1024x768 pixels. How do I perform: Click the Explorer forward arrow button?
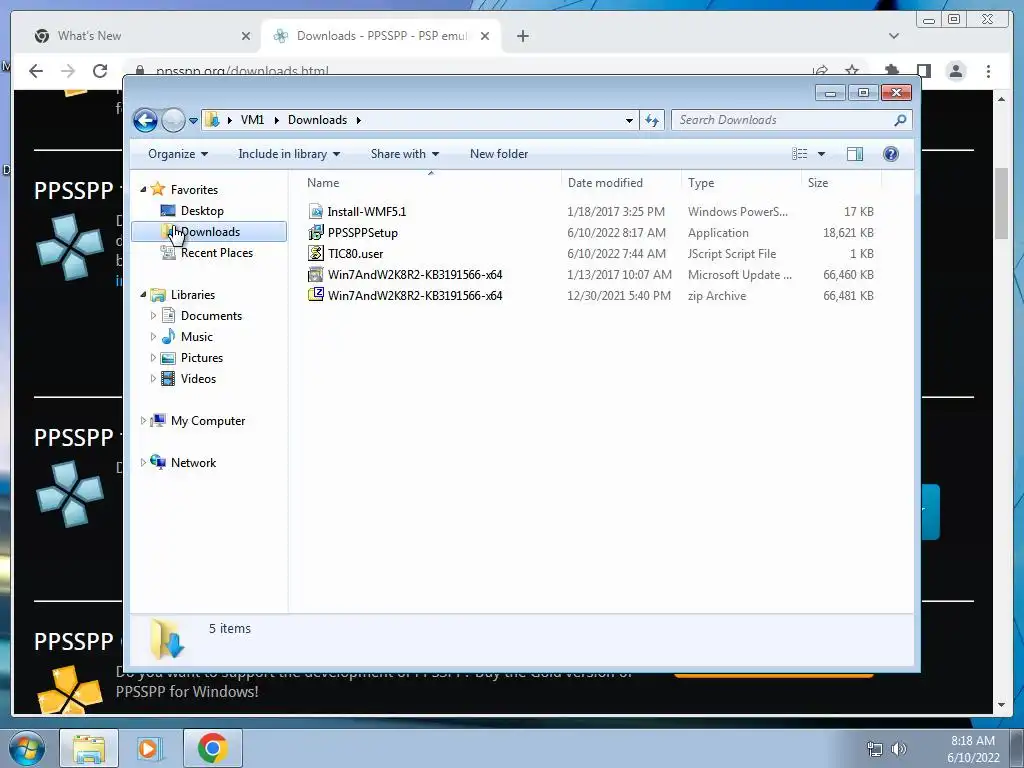pyautogui.click(x=173, y=120)
